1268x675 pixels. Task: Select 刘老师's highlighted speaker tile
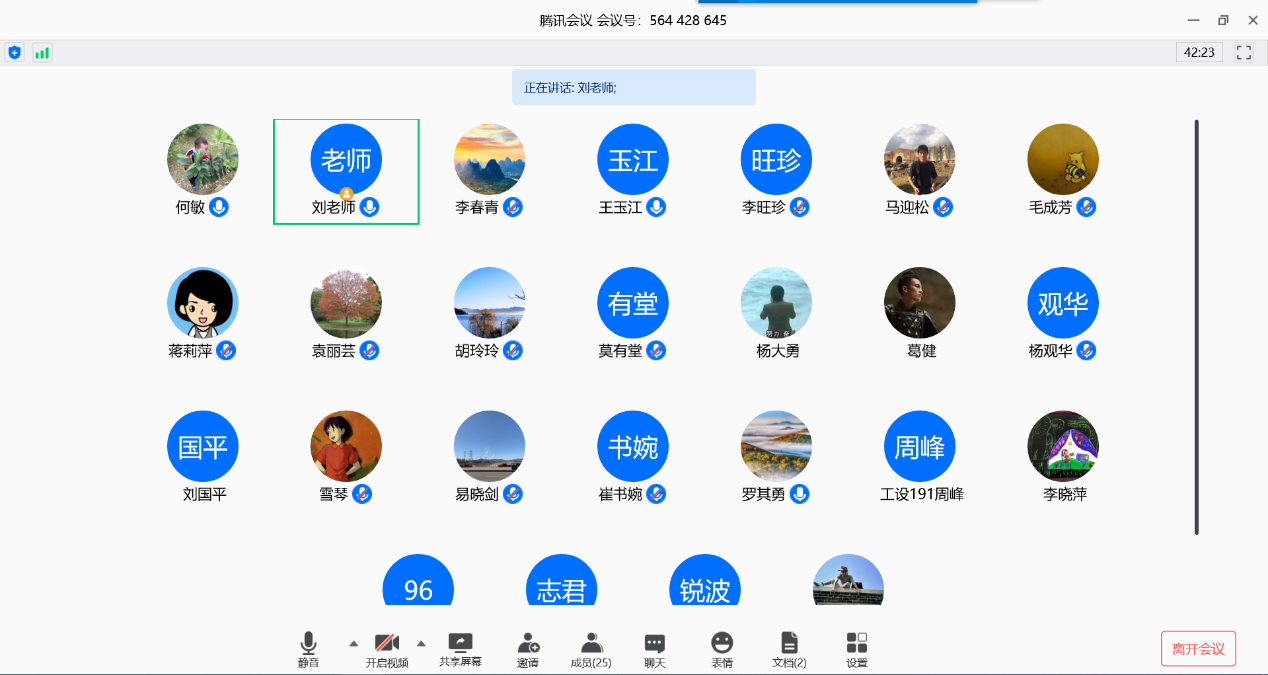pos(346,171)
